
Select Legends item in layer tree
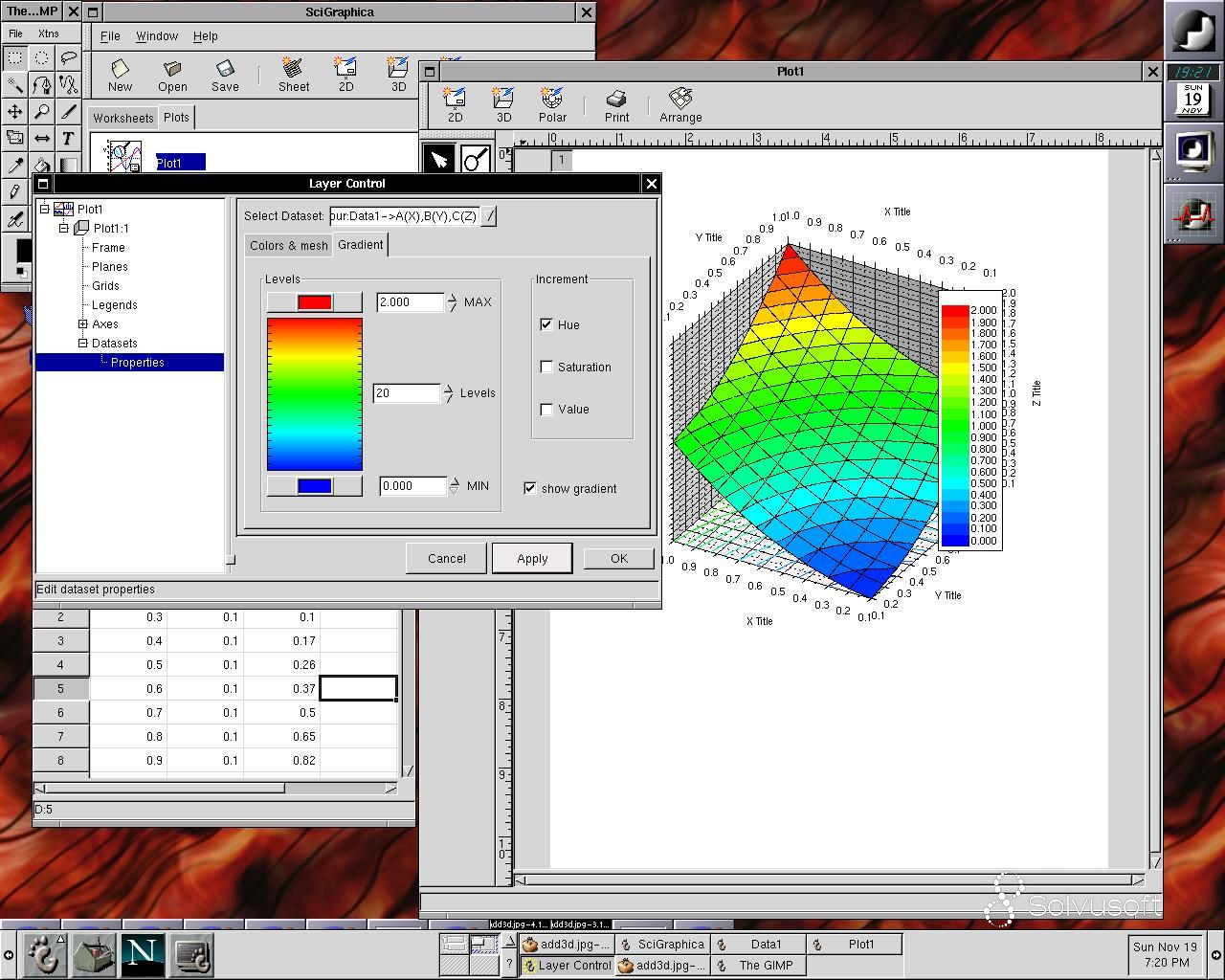tap(114, 304)
